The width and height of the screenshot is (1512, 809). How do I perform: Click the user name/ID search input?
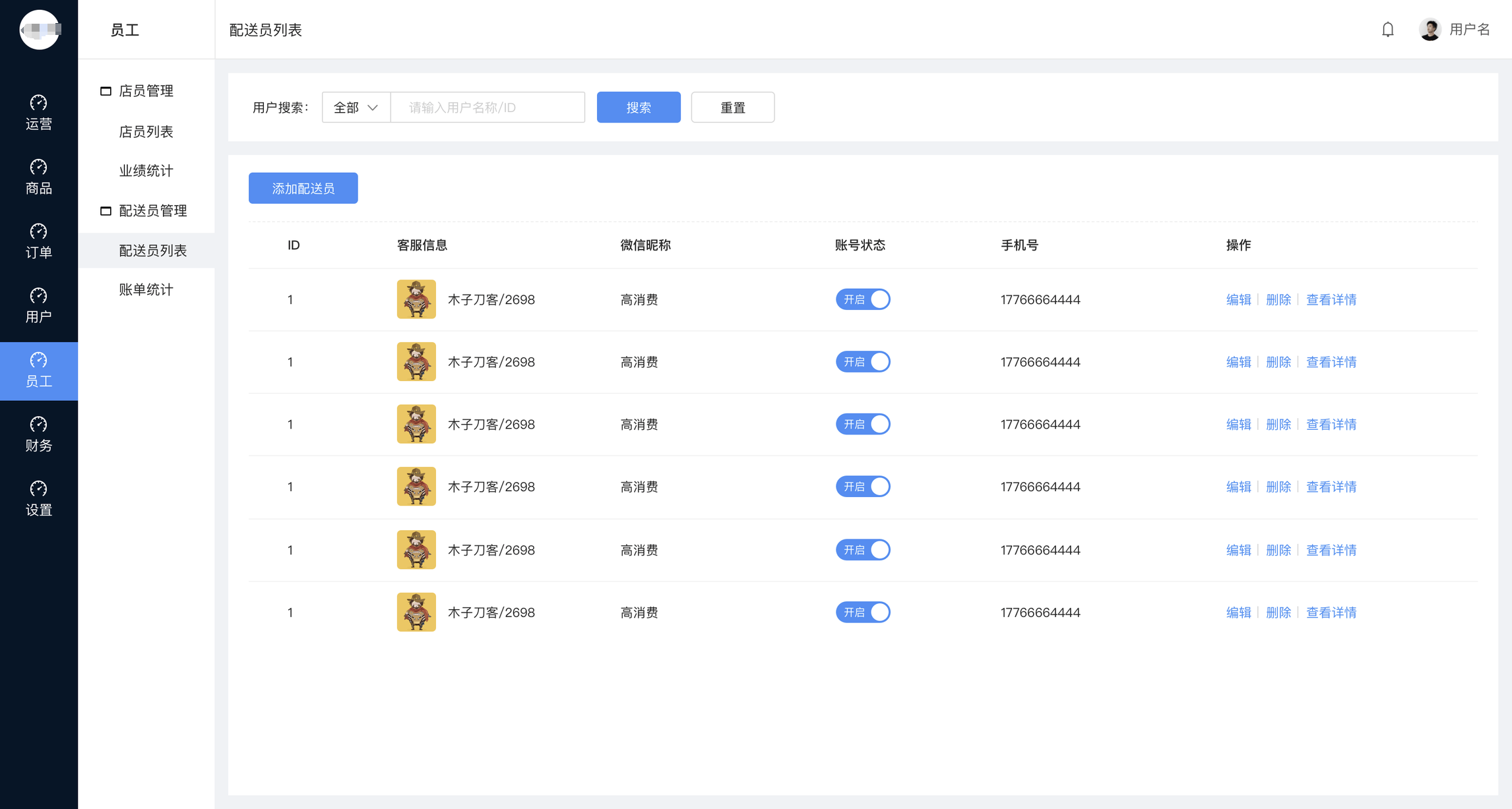[488, 107]
